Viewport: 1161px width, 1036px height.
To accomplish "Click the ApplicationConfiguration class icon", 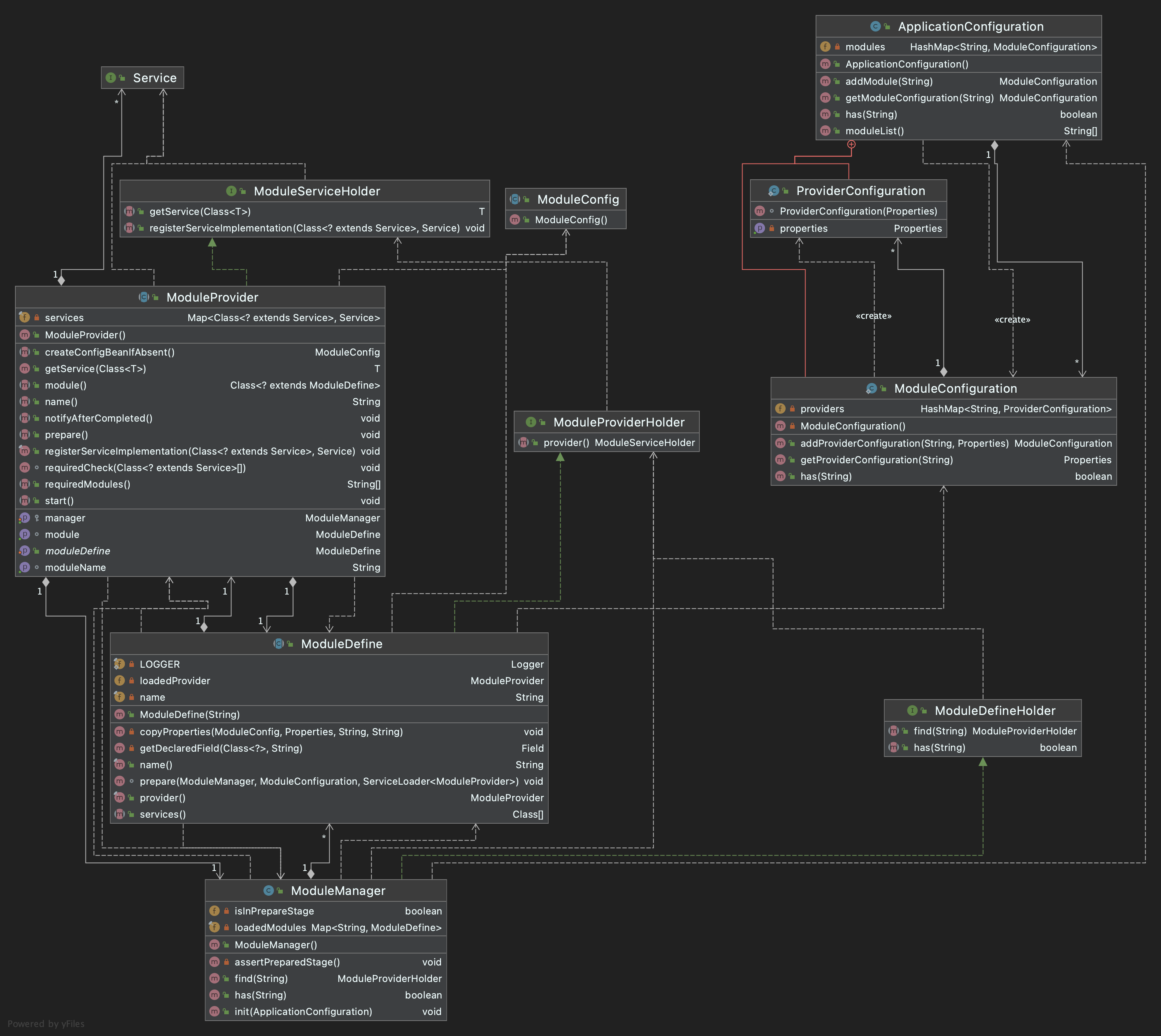I will 875,27.
